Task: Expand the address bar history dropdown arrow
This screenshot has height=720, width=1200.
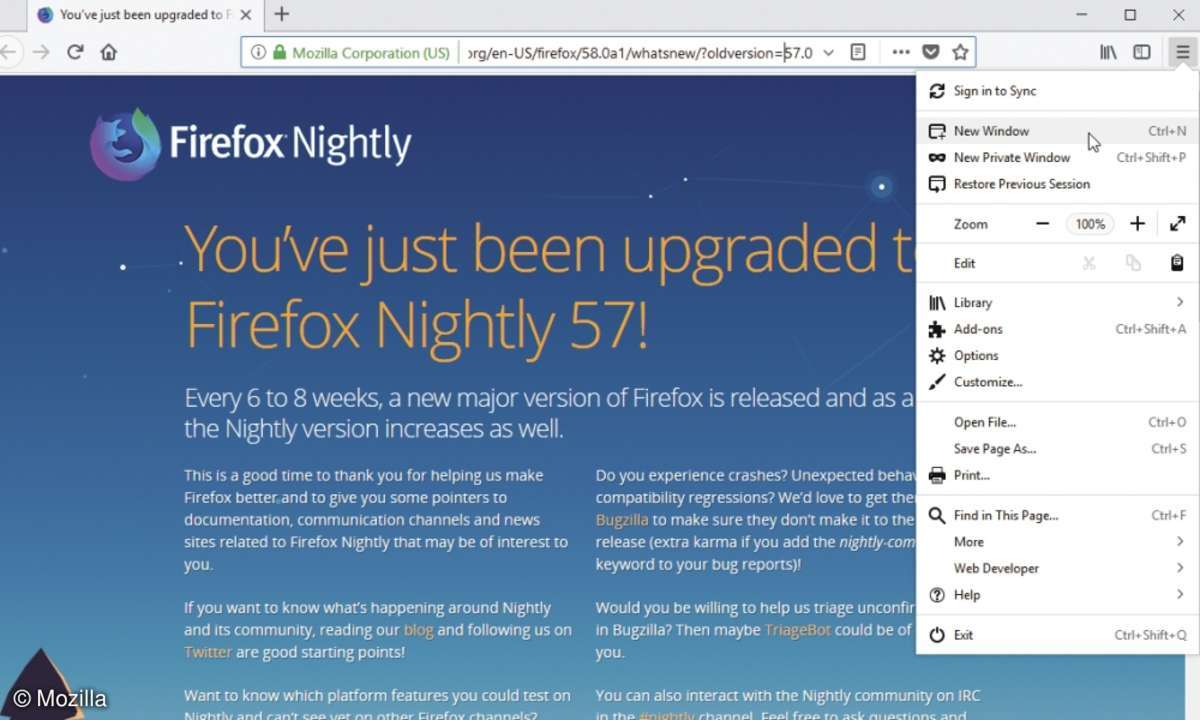Action: [828, 52]
